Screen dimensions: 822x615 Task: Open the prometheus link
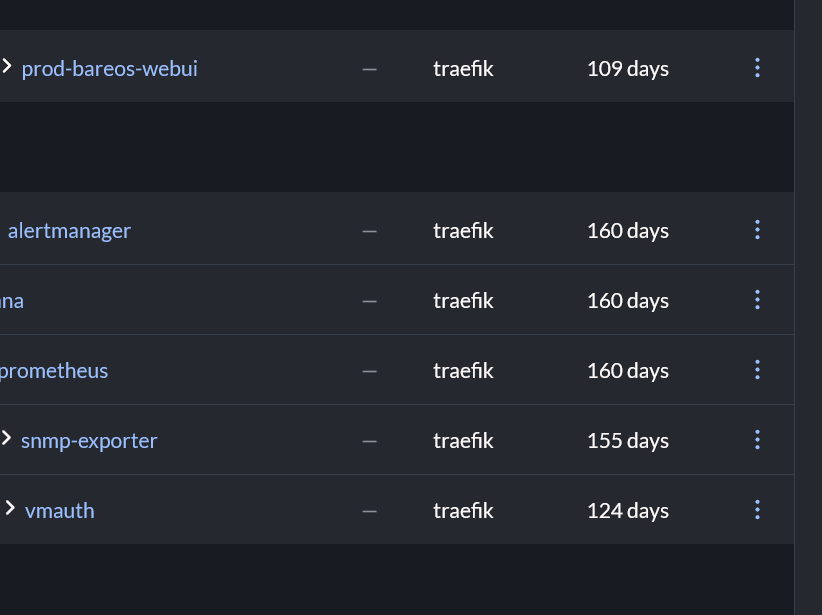click(x=54, y=370)
